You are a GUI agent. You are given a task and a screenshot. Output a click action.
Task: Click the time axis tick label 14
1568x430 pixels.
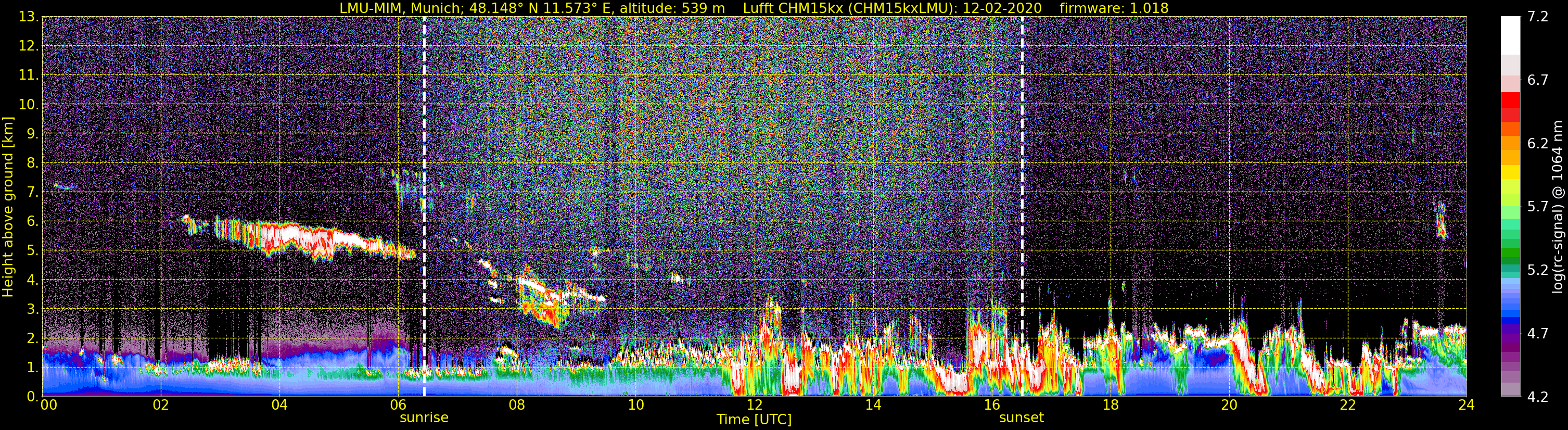(x=873, y=405)
